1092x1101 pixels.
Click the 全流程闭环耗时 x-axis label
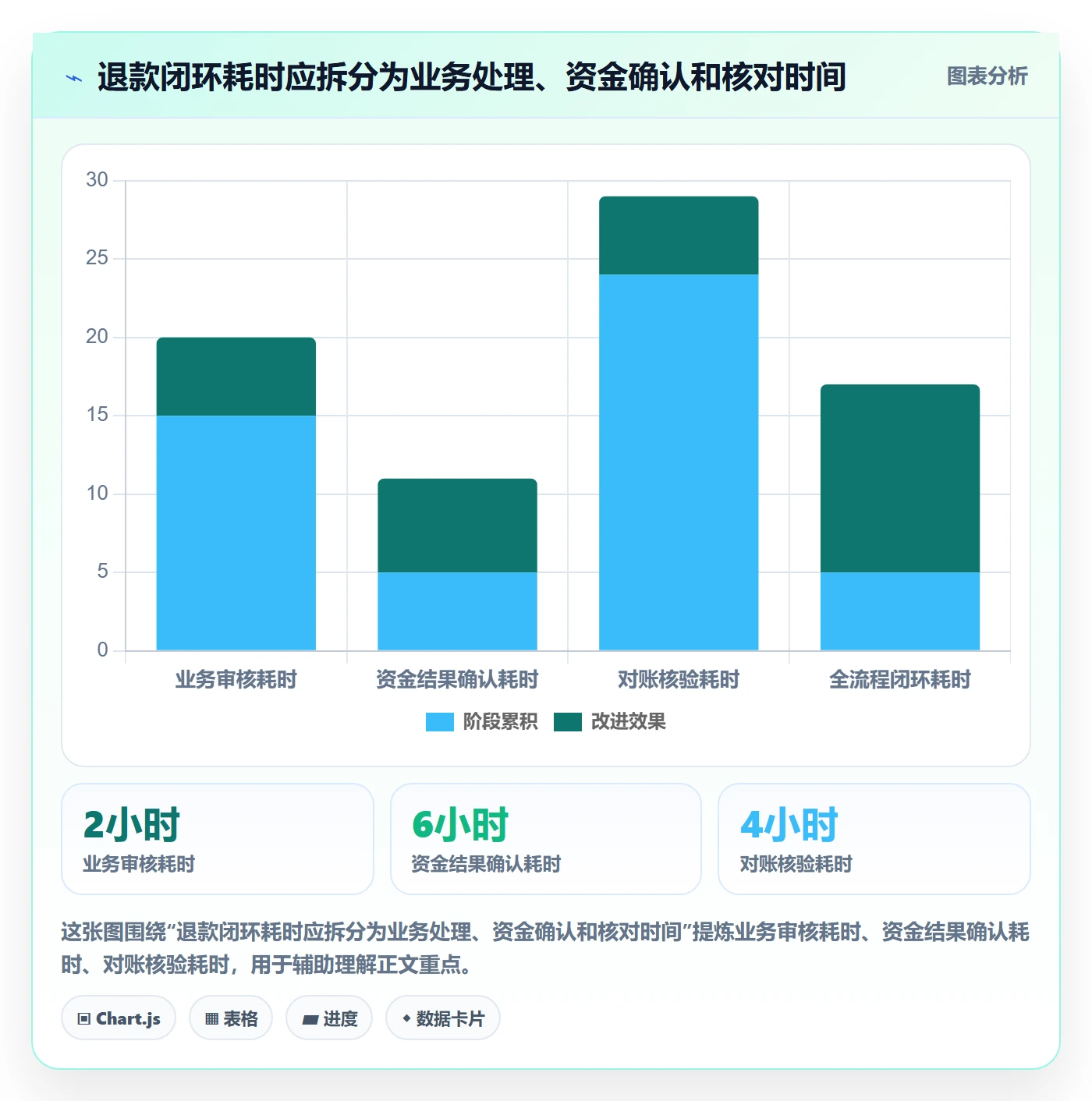click(900, 680)
